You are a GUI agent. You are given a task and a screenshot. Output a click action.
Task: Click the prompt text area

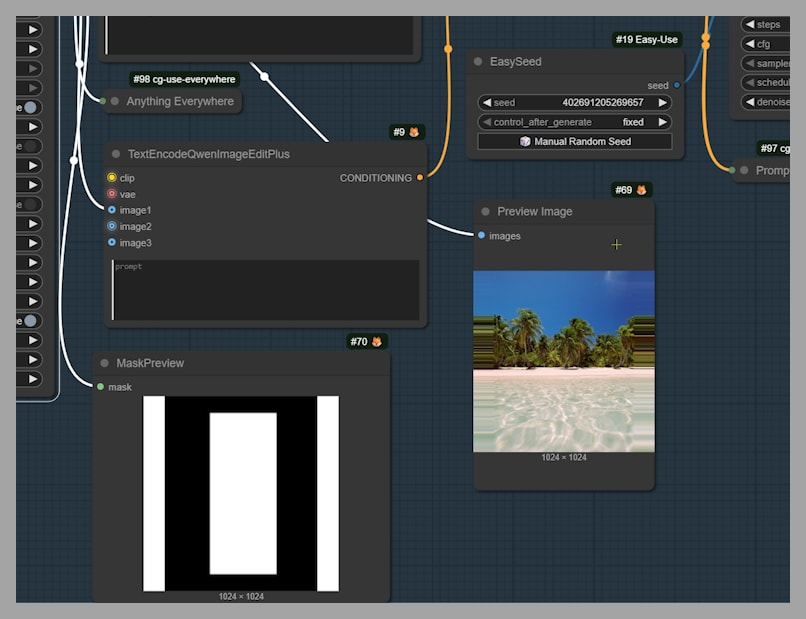[x=265, y=290]
